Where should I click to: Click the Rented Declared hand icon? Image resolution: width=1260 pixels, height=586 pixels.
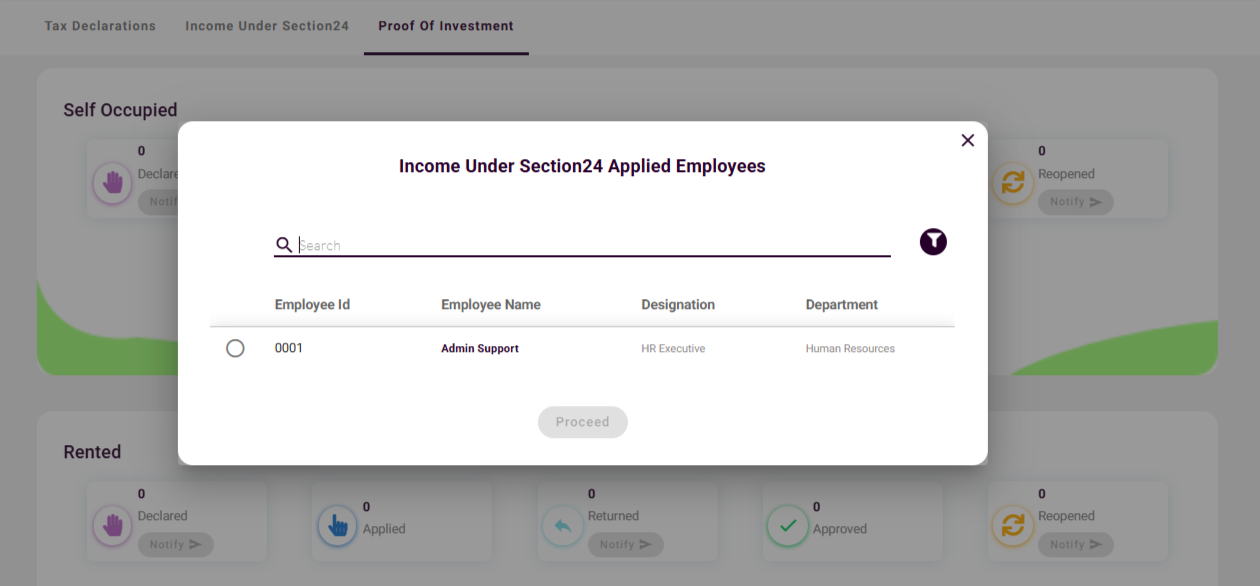tap(112, 526)
